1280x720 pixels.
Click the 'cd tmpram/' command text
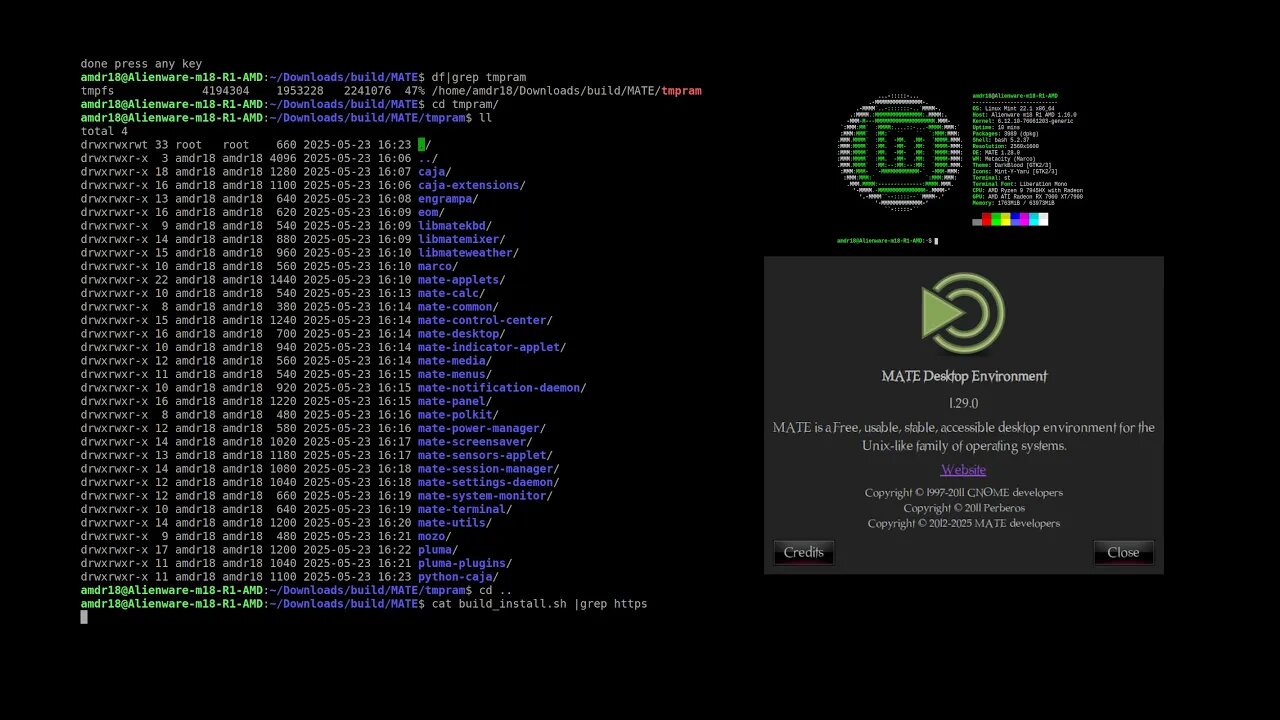(465, 104)
